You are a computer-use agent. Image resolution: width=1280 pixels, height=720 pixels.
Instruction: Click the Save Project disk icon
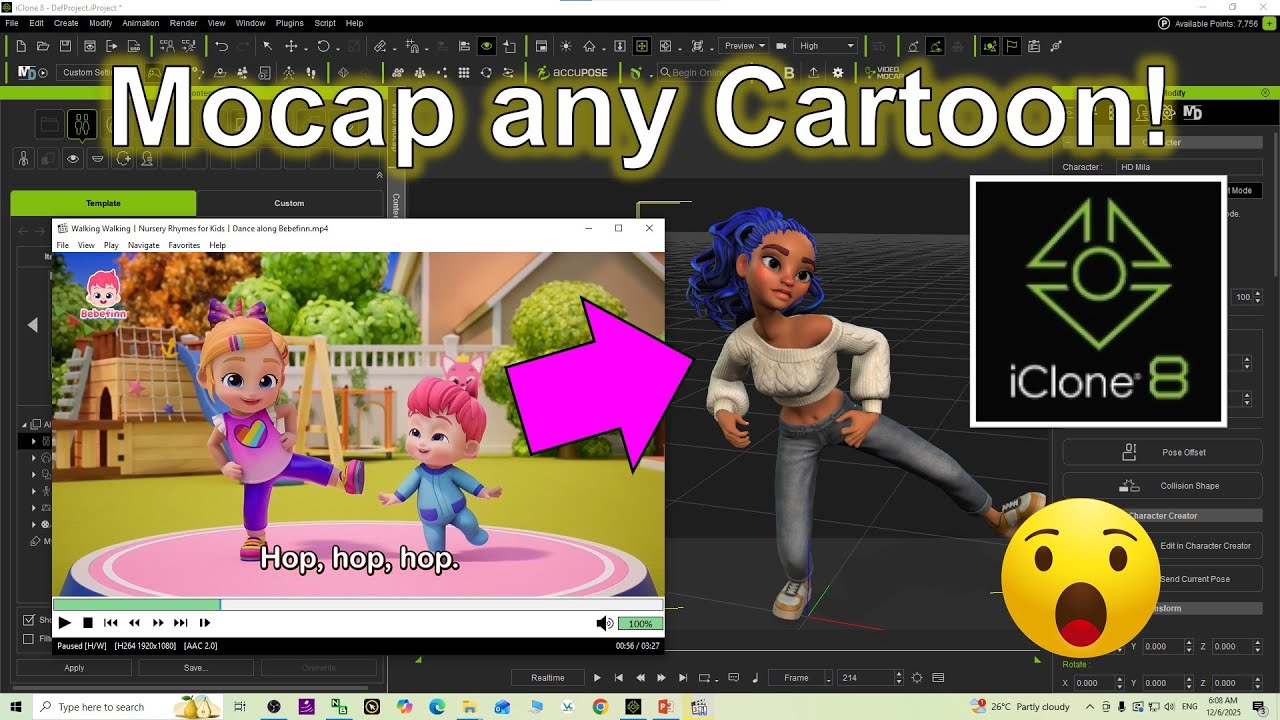coord(65,46)
